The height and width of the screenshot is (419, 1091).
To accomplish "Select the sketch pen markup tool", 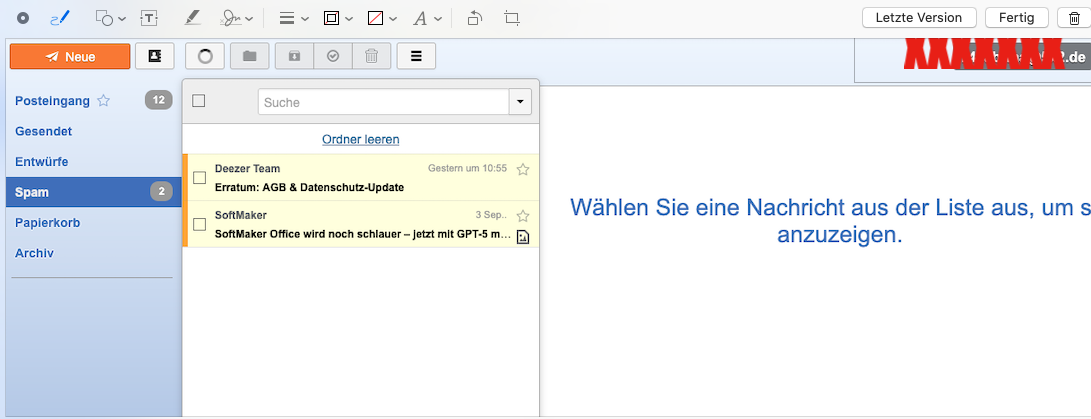I will tap(60, 18).
